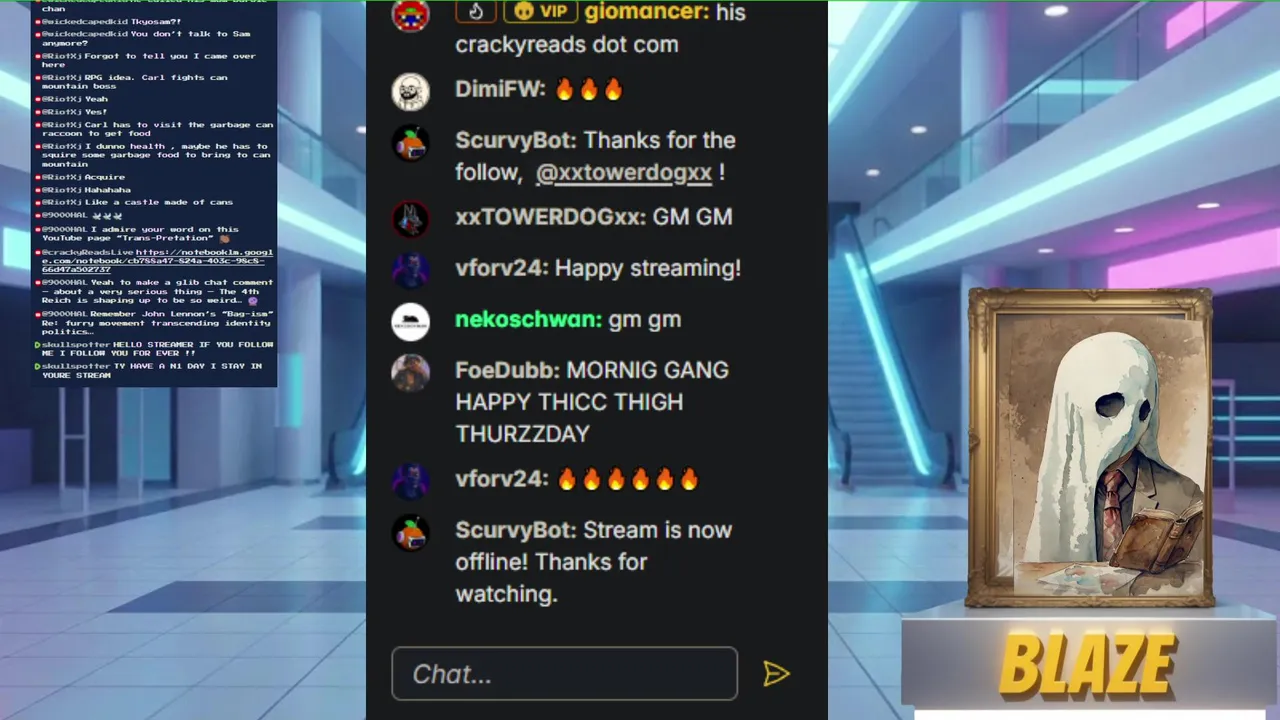Click the FoeDubb username

tap(507, 370)
